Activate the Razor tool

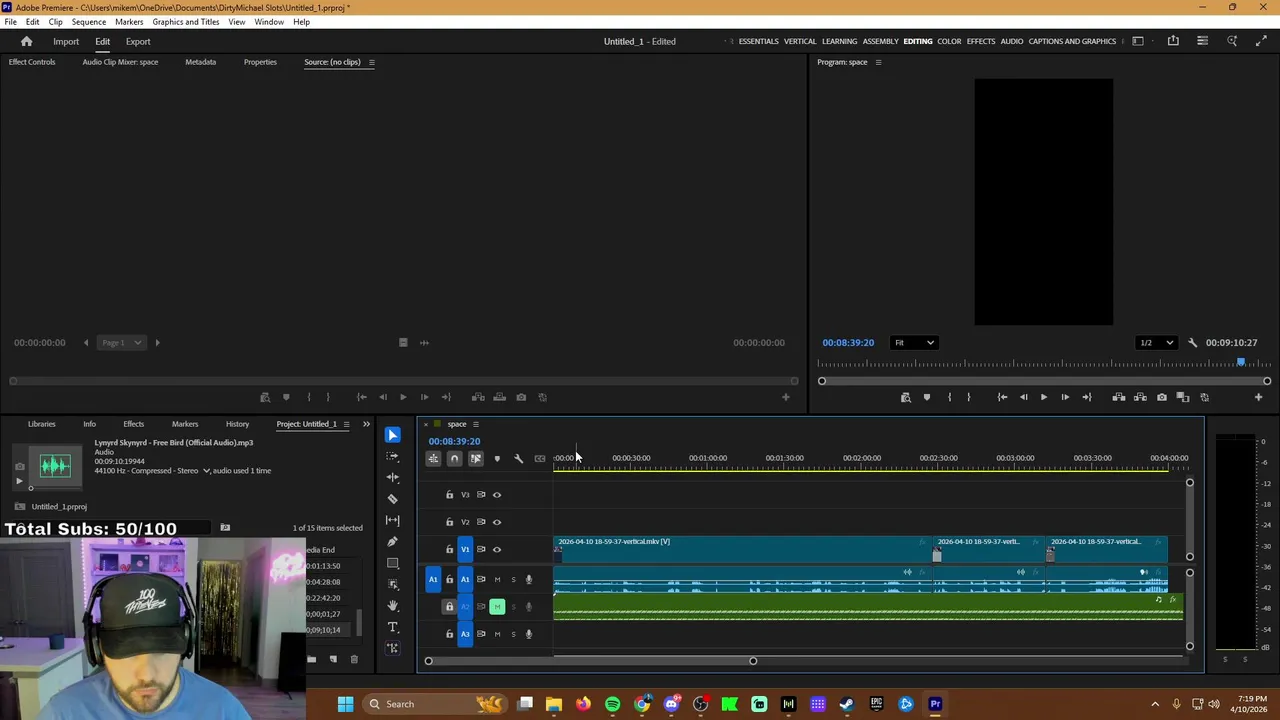point(392,498)
